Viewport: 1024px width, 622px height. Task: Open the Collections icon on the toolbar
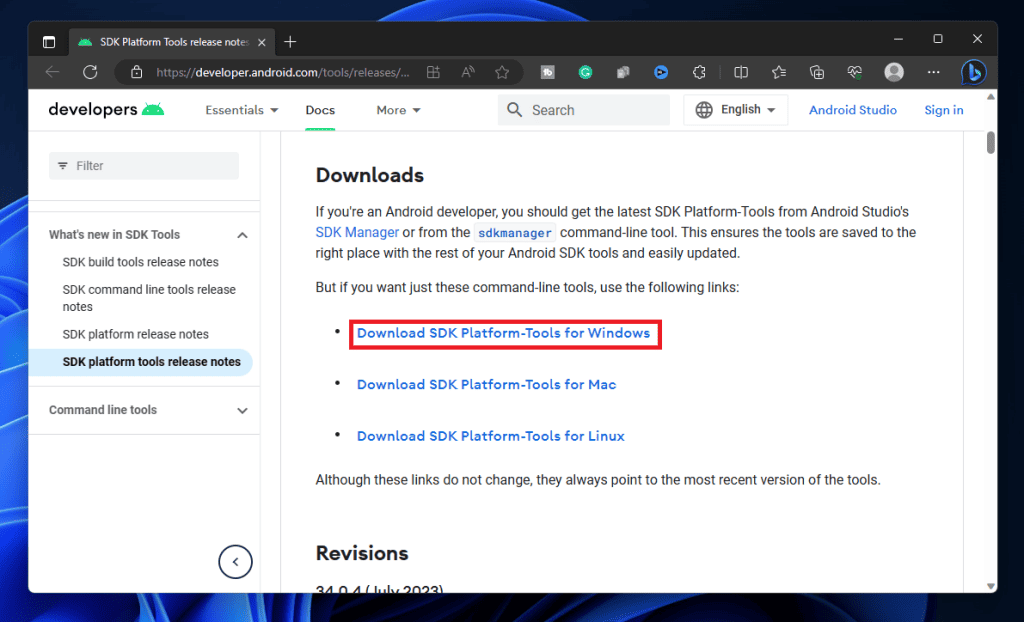[816, 71]
